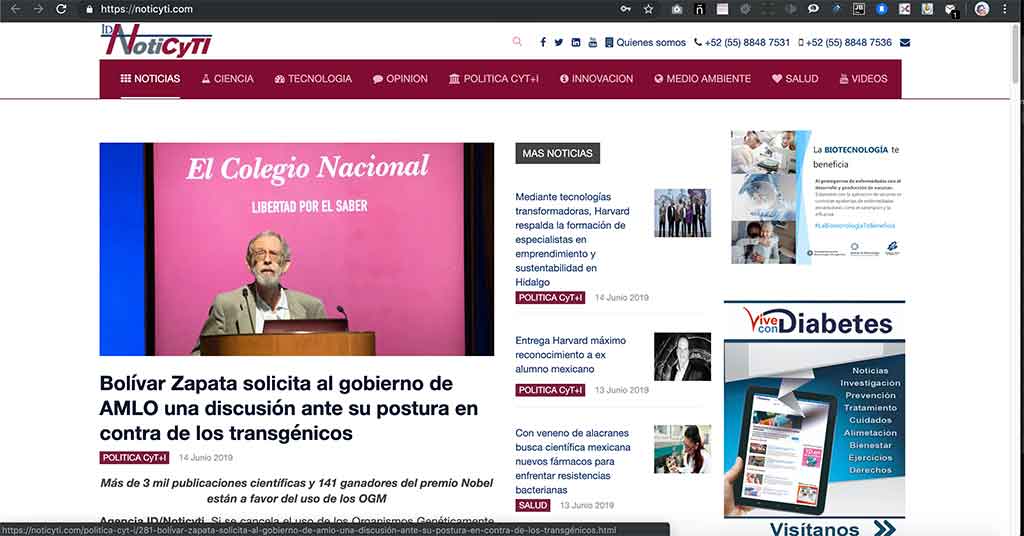This screenshot has height=536, width=1024.
Task: Click phone number +52 (55) 8848 7531
Action: pos(742,42)
